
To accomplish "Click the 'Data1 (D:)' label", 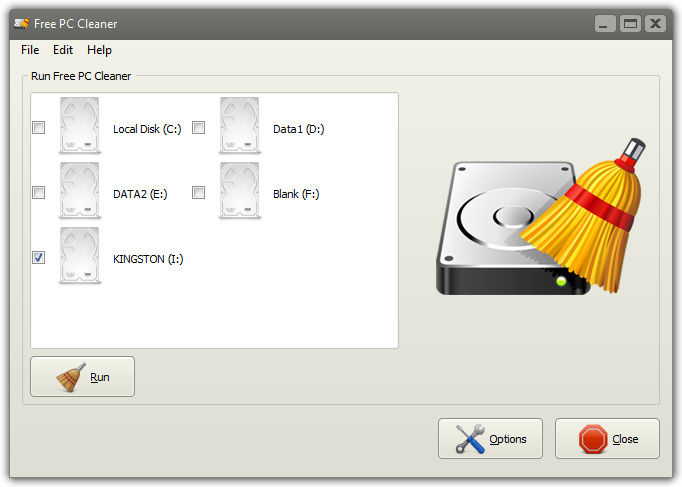I will tap(298, 129).
